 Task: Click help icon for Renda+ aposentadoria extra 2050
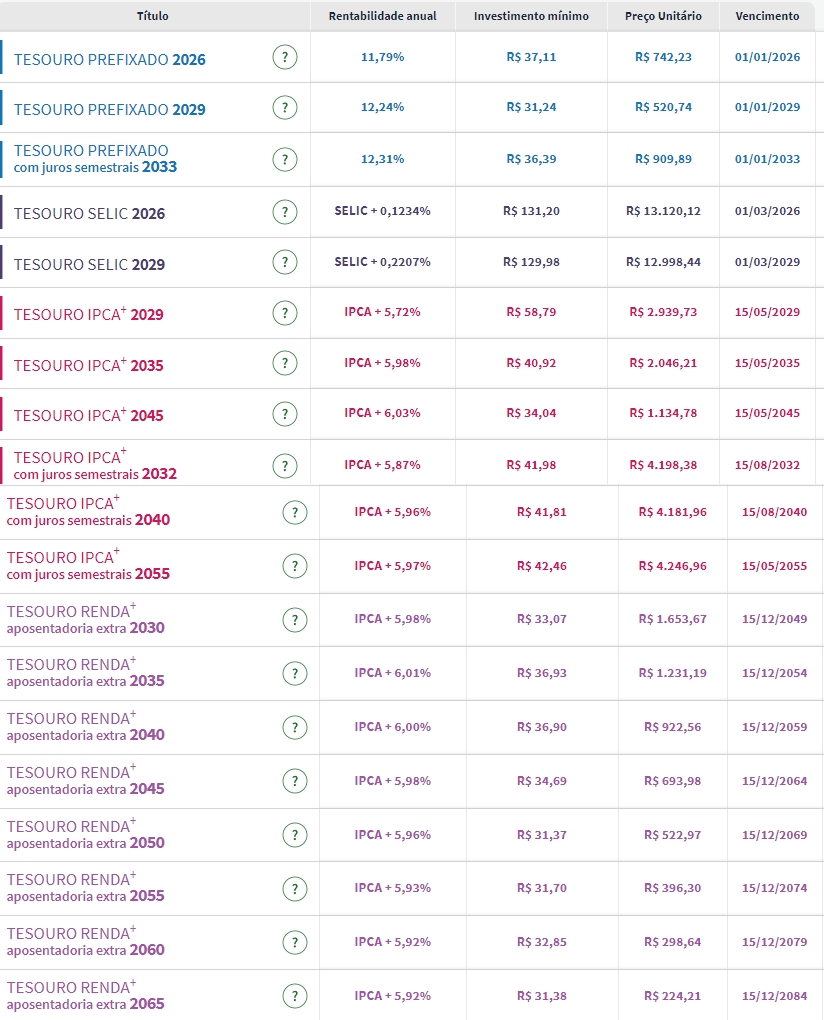[294, 835]
